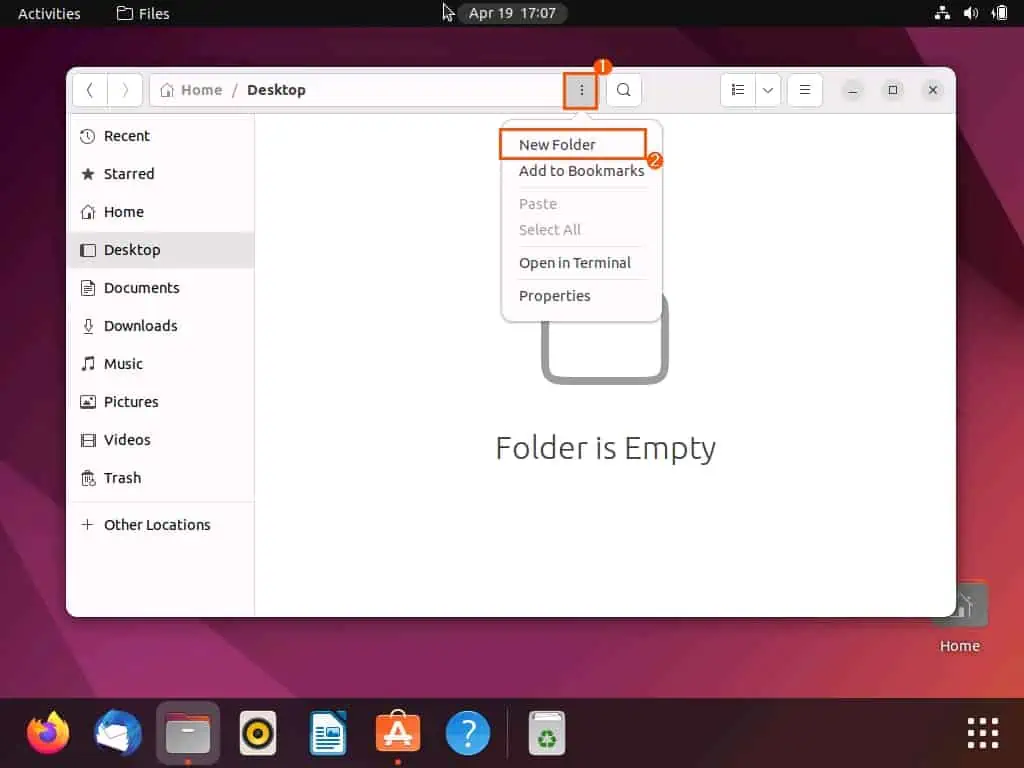Go to Starred items in sidebar

(x=129, y=174)
